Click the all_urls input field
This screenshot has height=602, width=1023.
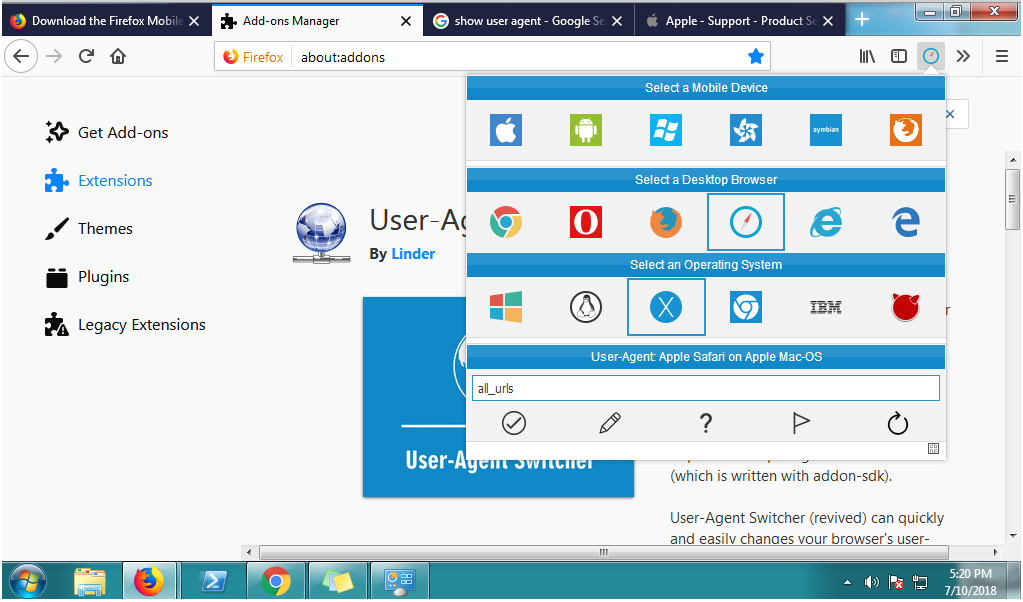[706, 388]
